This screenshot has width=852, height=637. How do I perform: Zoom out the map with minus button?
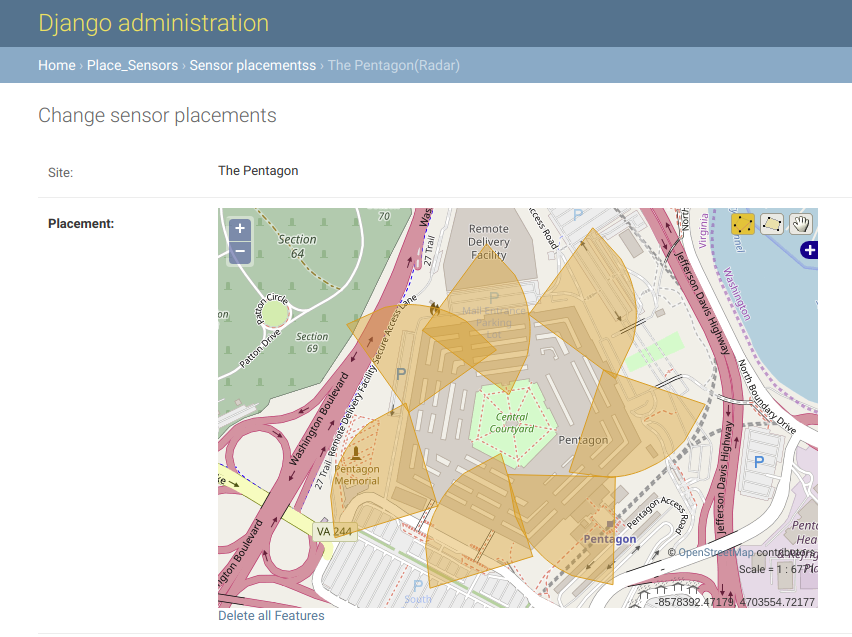click(x=240, y=252)
